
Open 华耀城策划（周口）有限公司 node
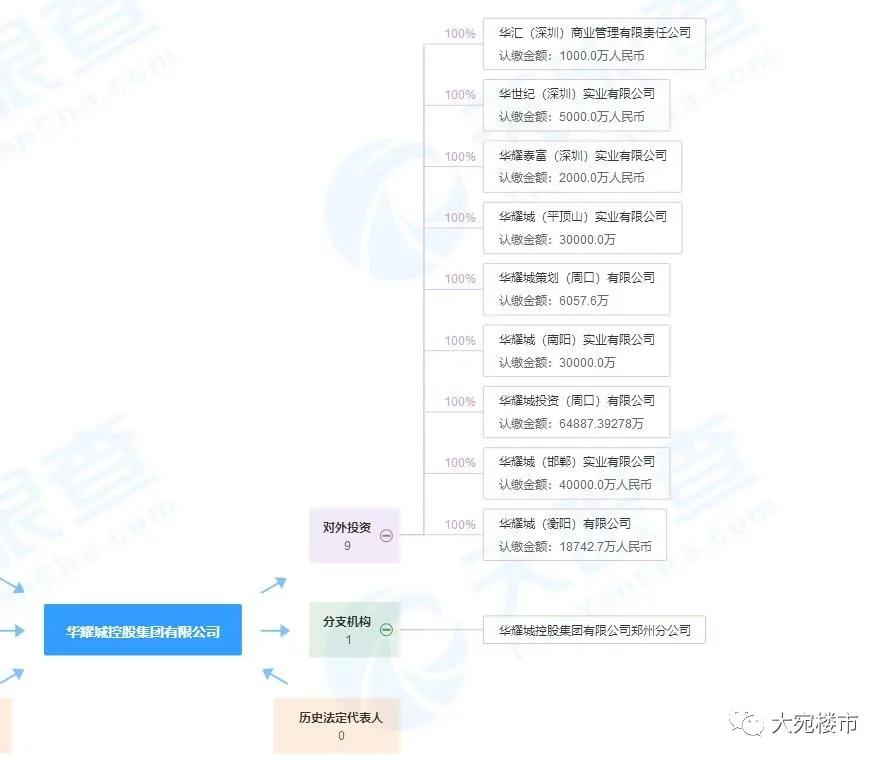(577, 288)
